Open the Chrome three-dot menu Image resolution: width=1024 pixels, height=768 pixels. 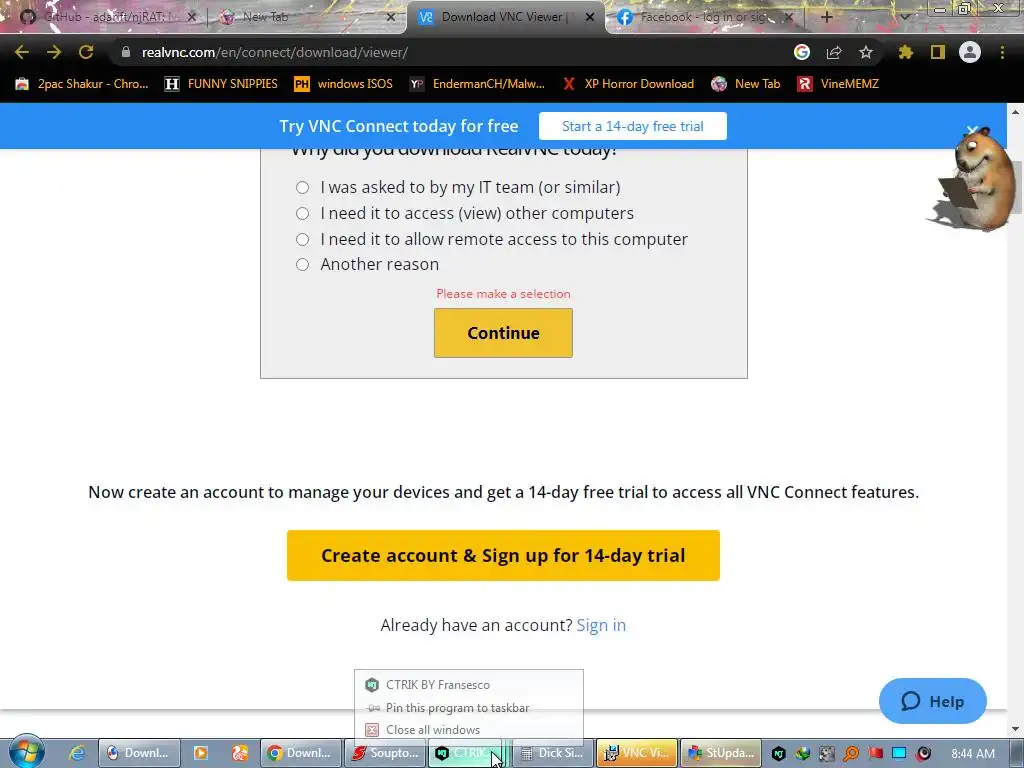pos(1002,52)
